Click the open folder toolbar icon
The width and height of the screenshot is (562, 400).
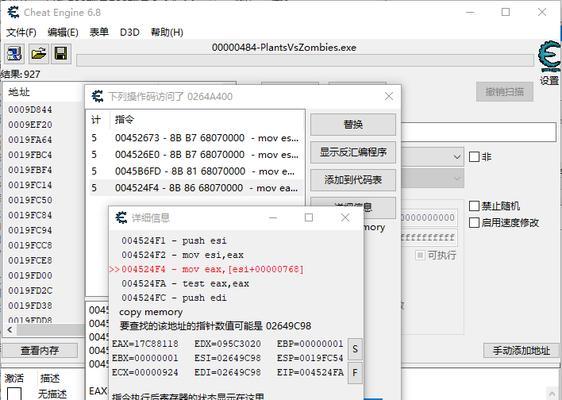(x=38, y=54)
